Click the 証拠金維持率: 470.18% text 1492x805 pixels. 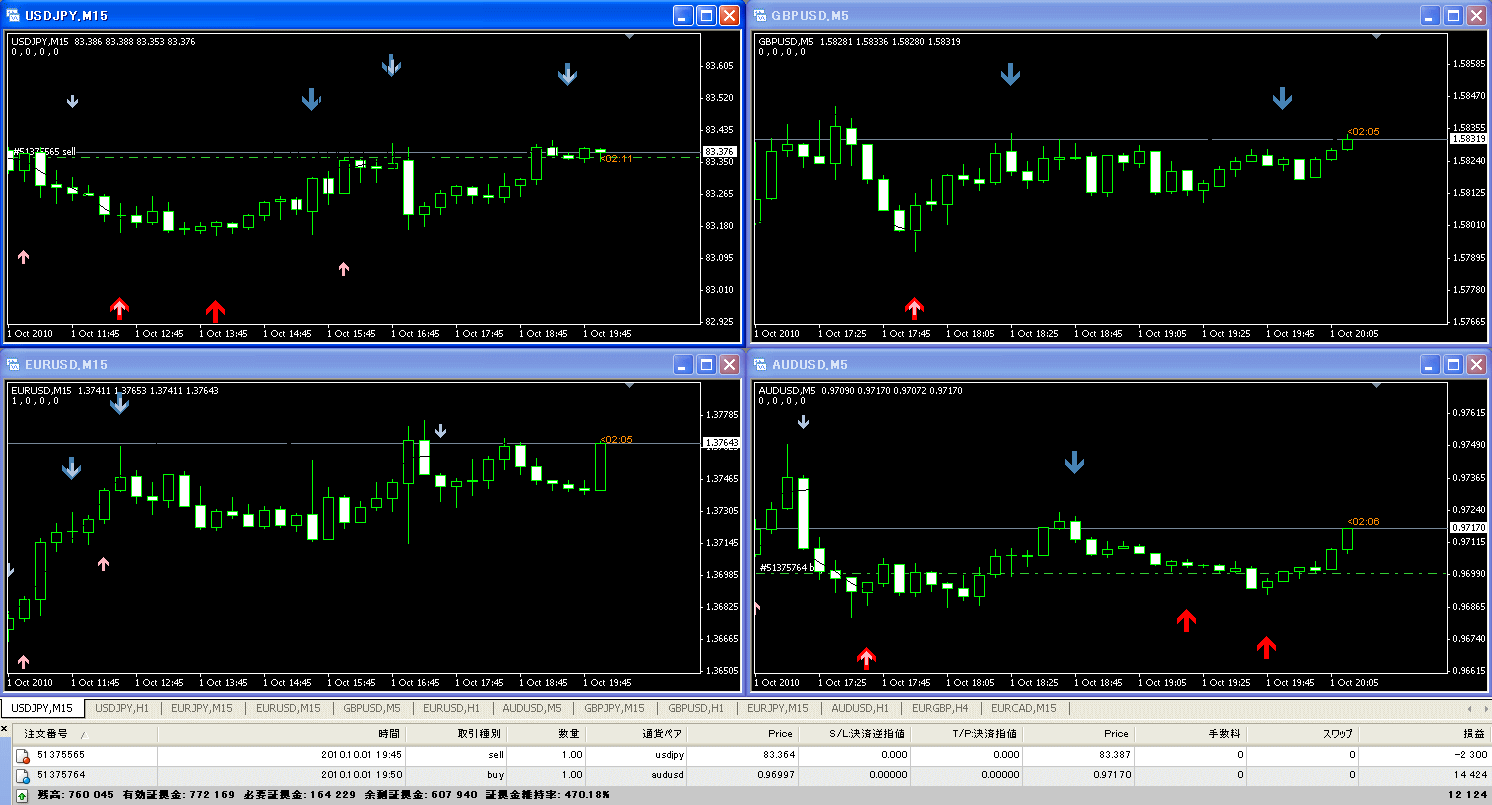click(547, 794)
